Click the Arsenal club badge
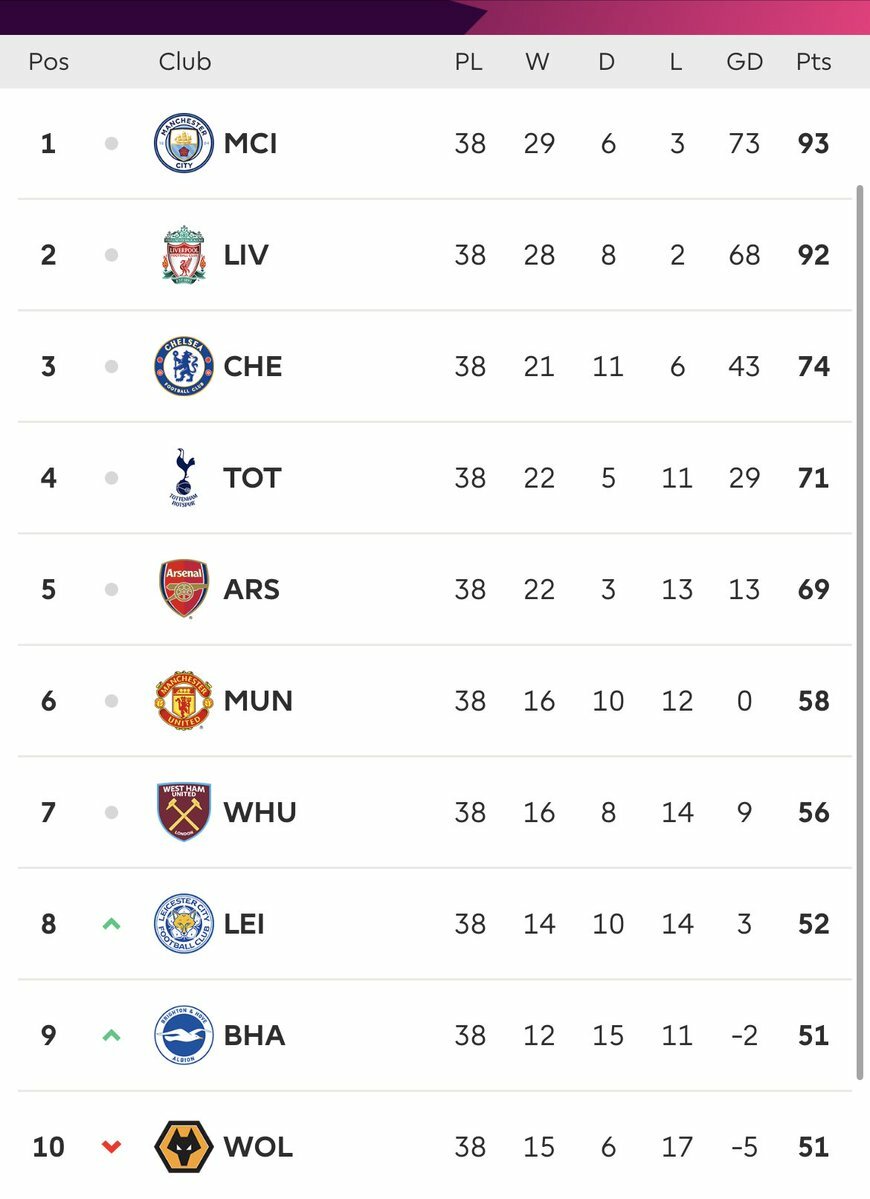 [x=183, y=589]
